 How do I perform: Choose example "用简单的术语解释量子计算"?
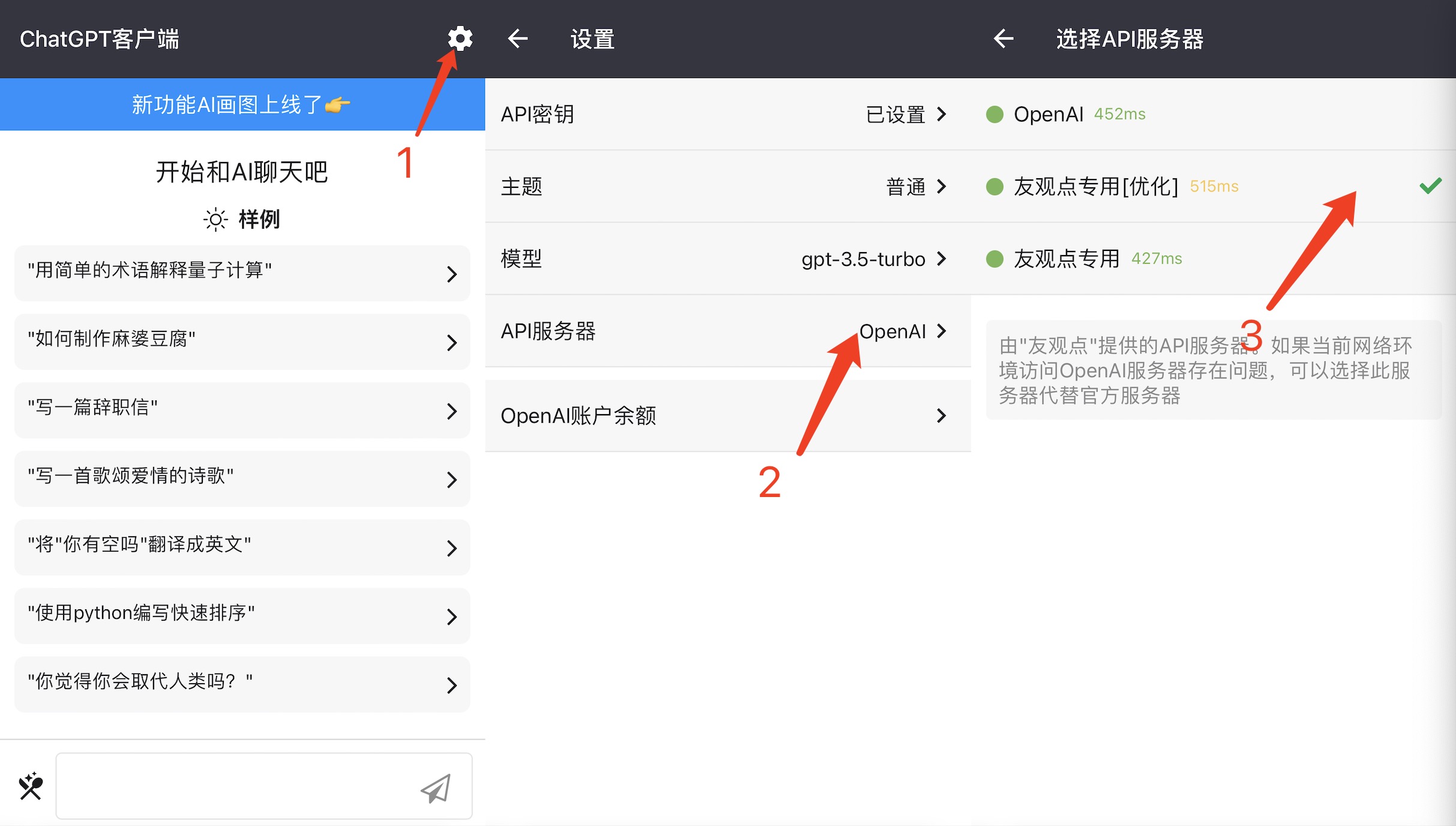242,273
